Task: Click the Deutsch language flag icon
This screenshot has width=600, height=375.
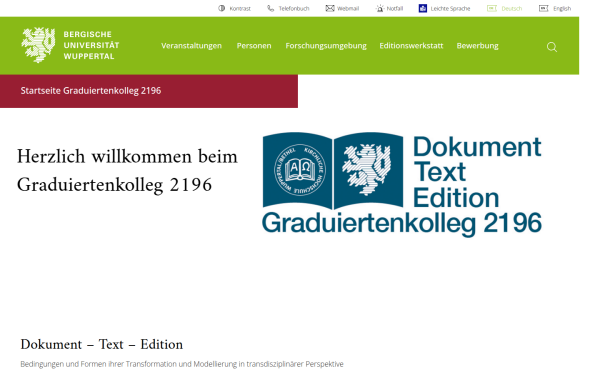Action: click(x=492, y=8)
